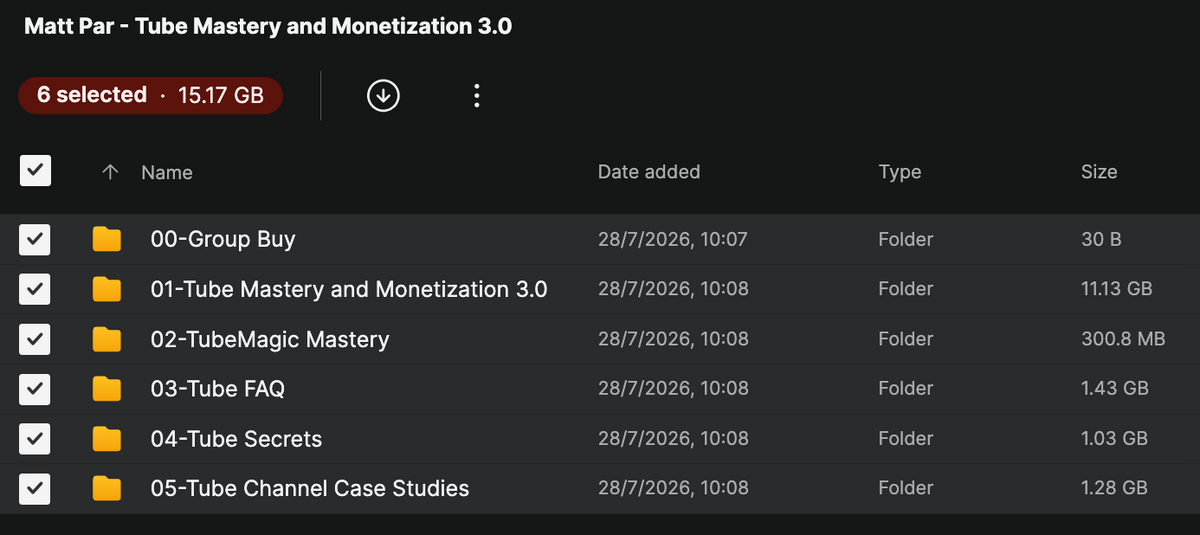This screenshot has width=1200, height=535.
Task: Click the 03-Tube FAQ folder icon
Action: (107, 389)
